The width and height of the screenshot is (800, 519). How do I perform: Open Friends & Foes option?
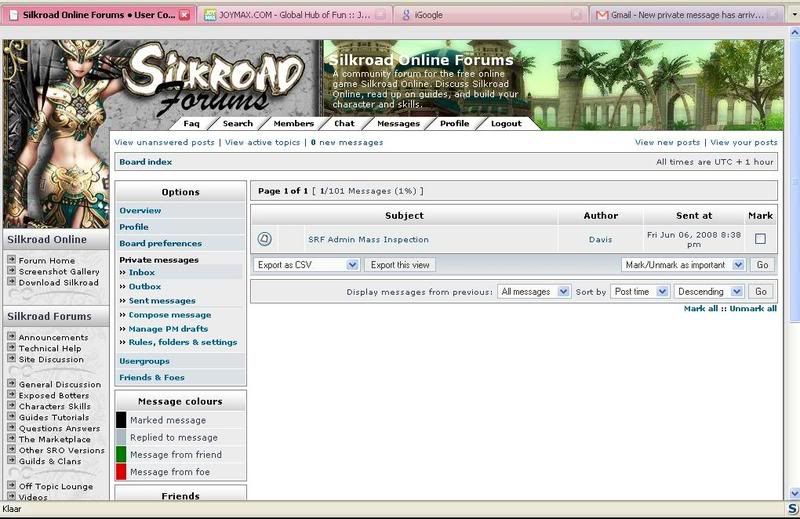[152, 377]
